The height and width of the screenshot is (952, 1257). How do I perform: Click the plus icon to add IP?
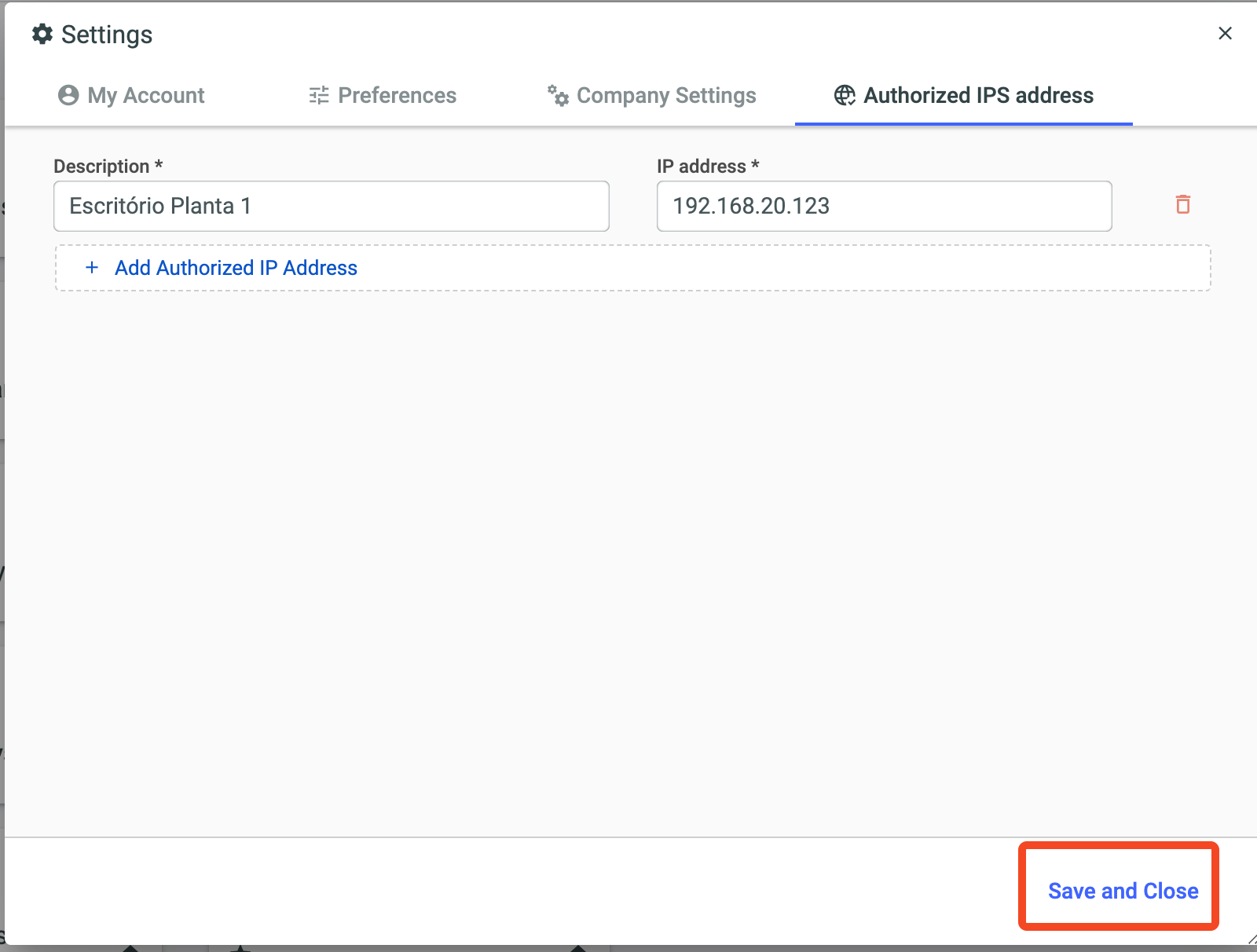pos(92,268)
